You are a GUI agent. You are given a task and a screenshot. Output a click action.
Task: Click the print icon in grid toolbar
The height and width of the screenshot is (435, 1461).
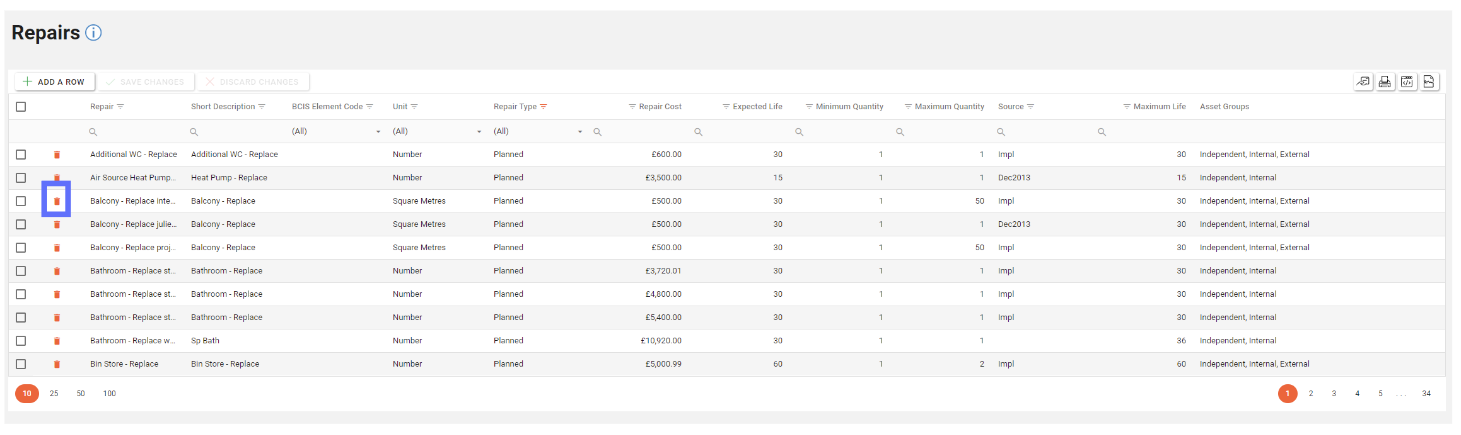[1385, 82]
